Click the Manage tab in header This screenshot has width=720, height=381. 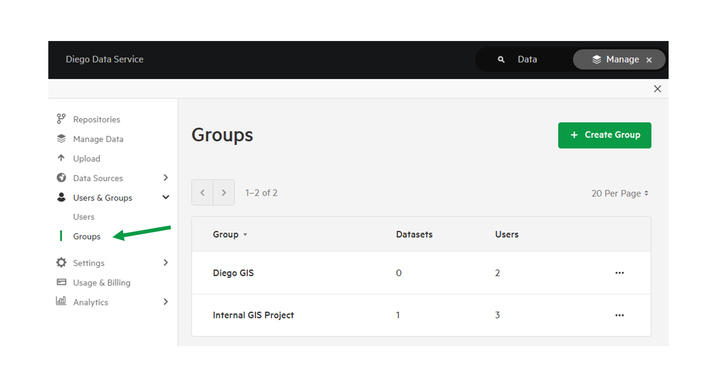[x=619, y=60]
